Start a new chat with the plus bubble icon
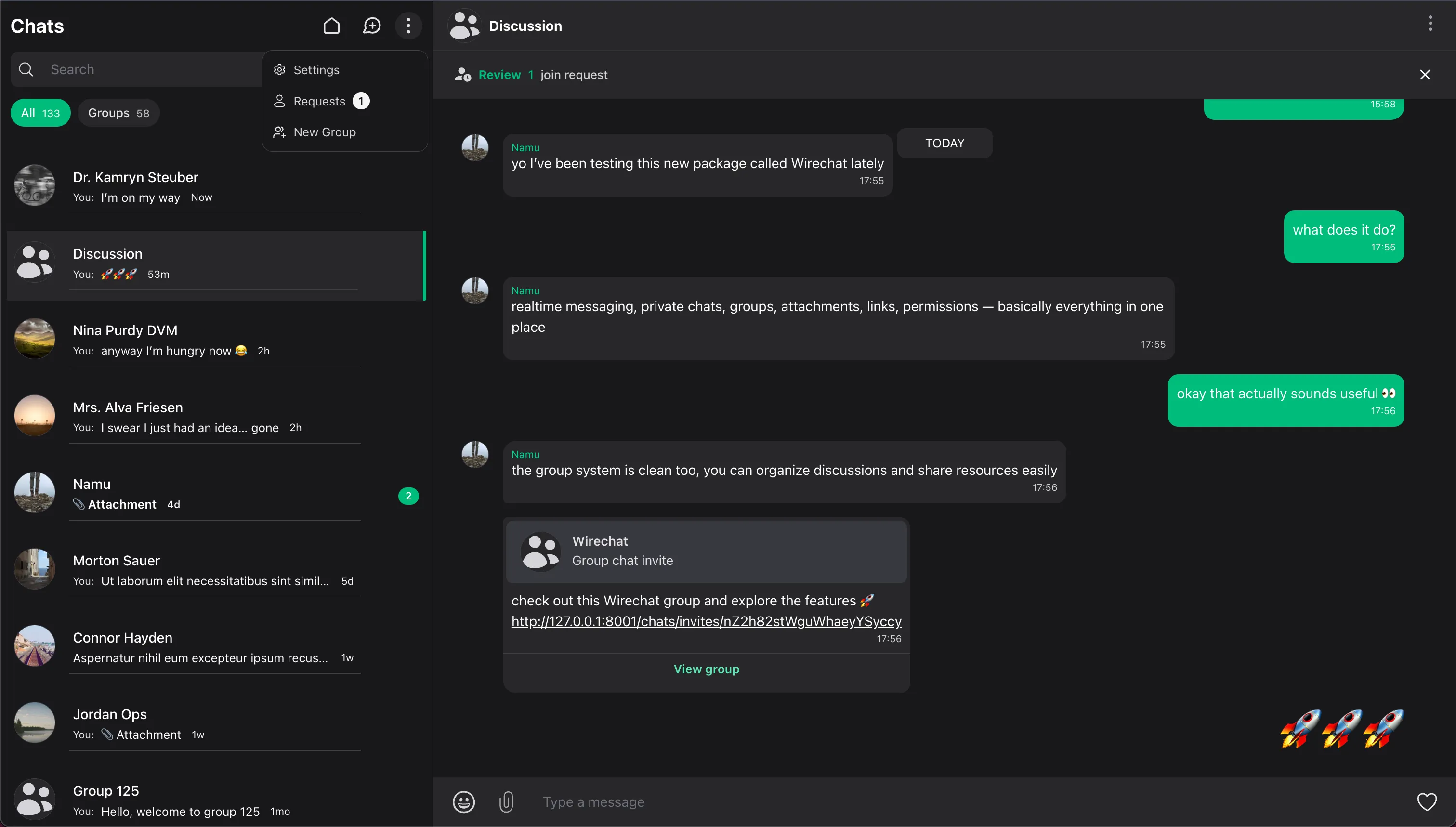Viewport: 1456px width, 827px height. 372,26
